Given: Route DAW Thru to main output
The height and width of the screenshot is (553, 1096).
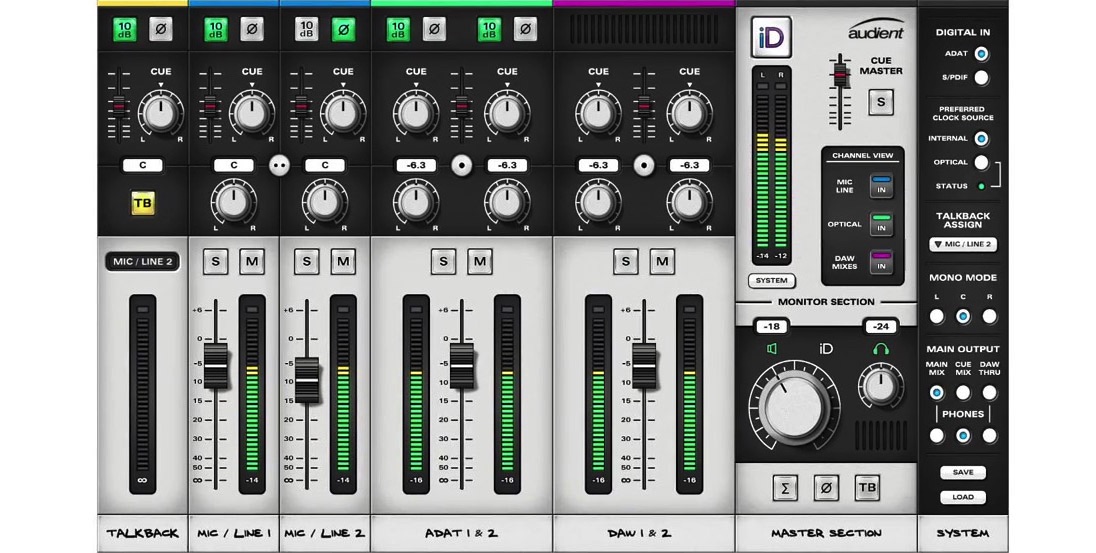Looking at the screenshot, I should [x=990, y=393].
